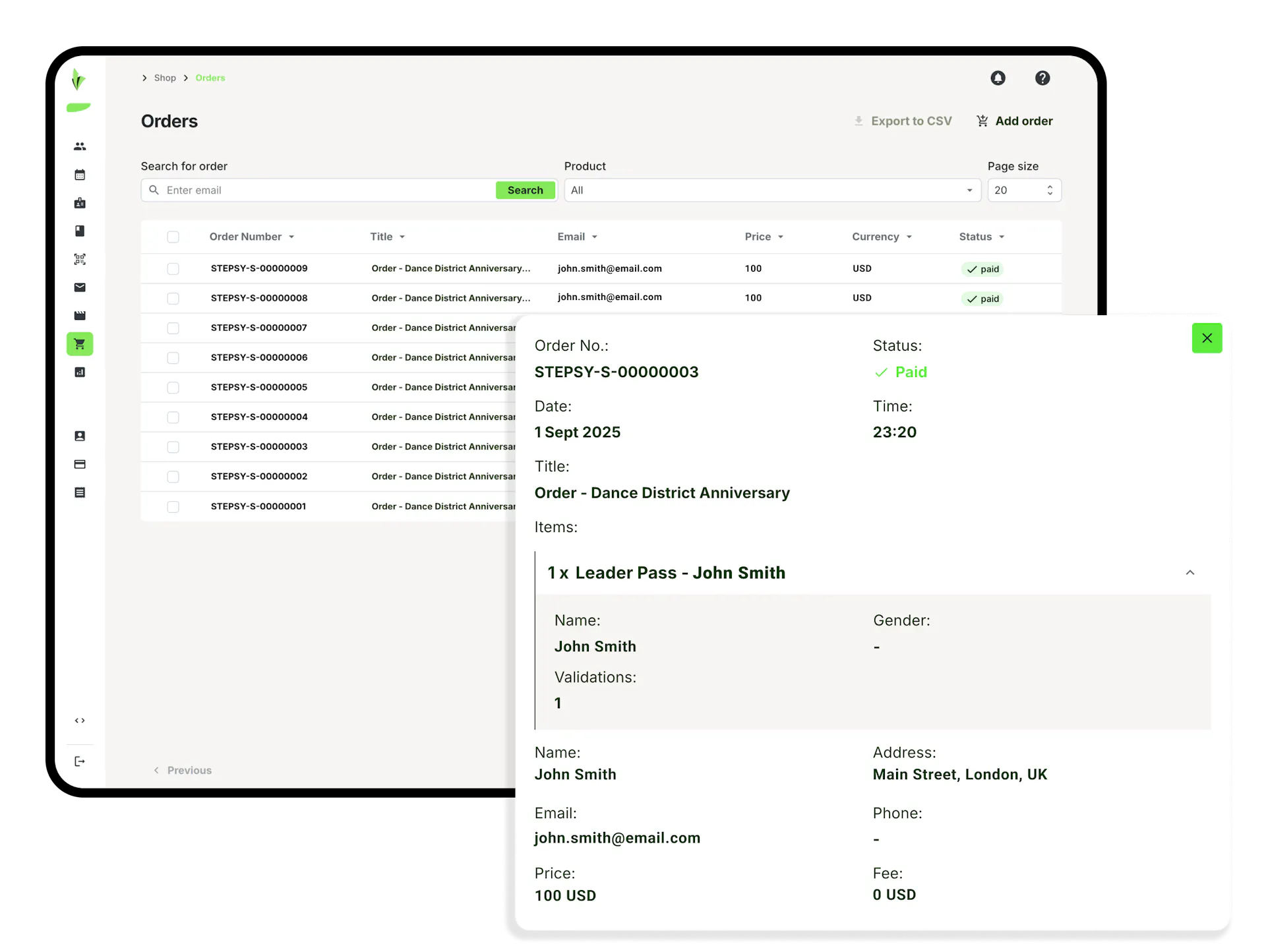Collapse the Leader Pass - John Smith item
1266x952 pixels.
point(1190,572)
